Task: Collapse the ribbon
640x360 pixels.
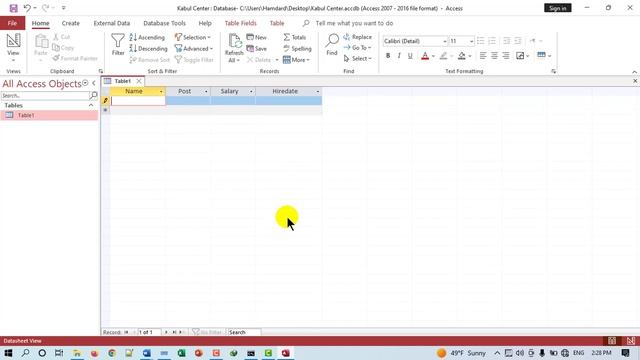Action: coord(634,71)
